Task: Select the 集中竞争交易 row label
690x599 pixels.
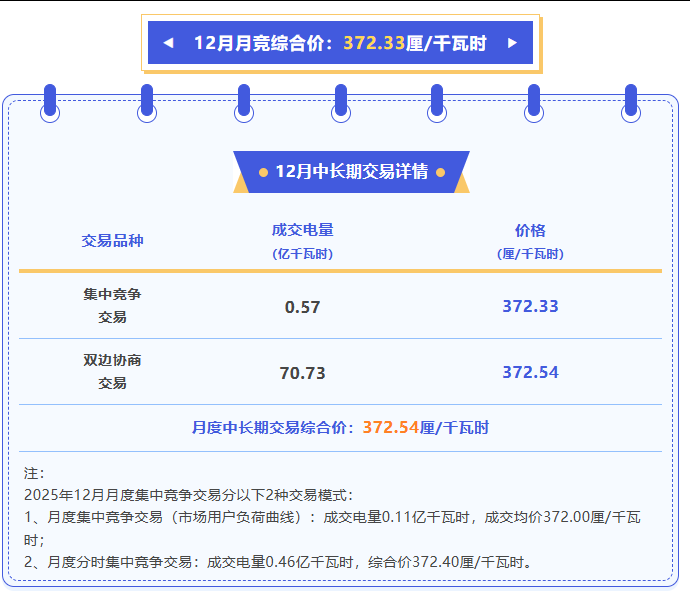Action: 112,306
